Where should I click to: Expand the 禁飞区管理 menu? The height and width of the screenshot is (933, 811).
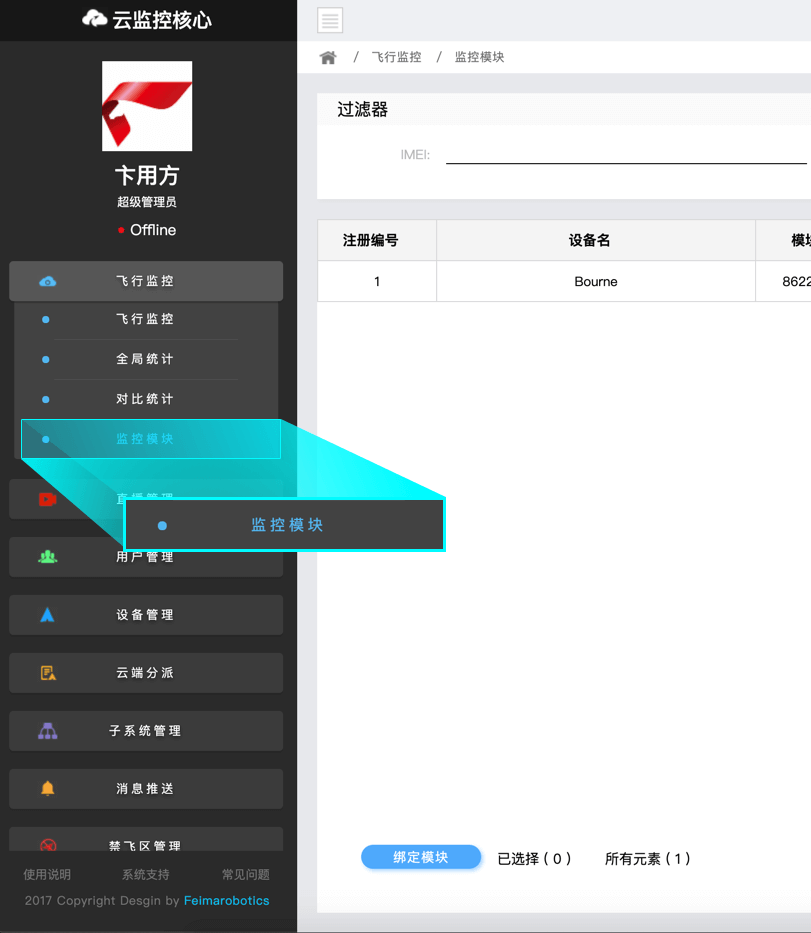coord(146,840)
